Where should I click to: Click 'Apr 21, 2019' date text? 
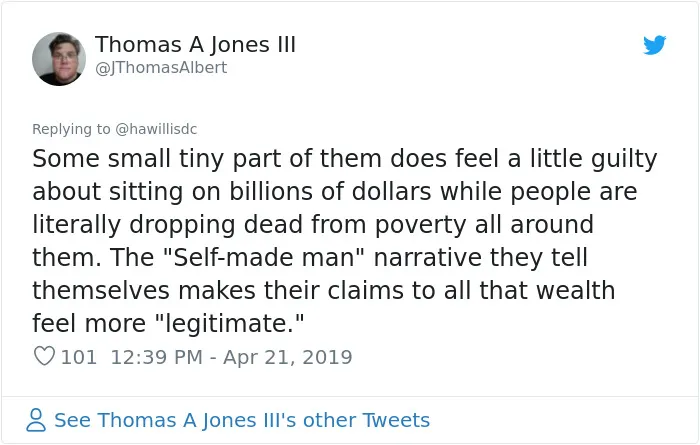click(x=288, y=357)
